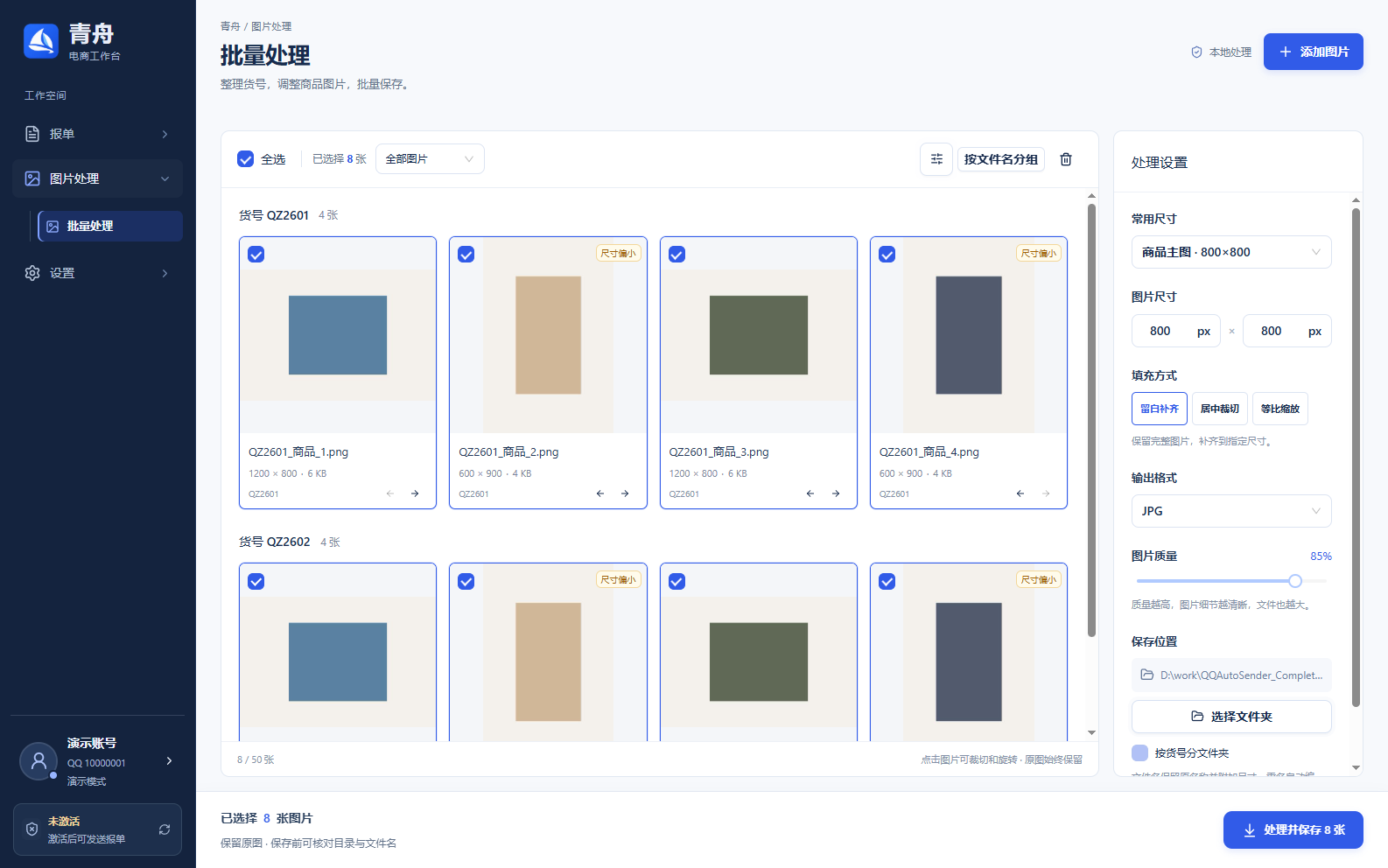
Task: Move QZ2601_商品_4.png left with its arrow
Action: 1020,493
